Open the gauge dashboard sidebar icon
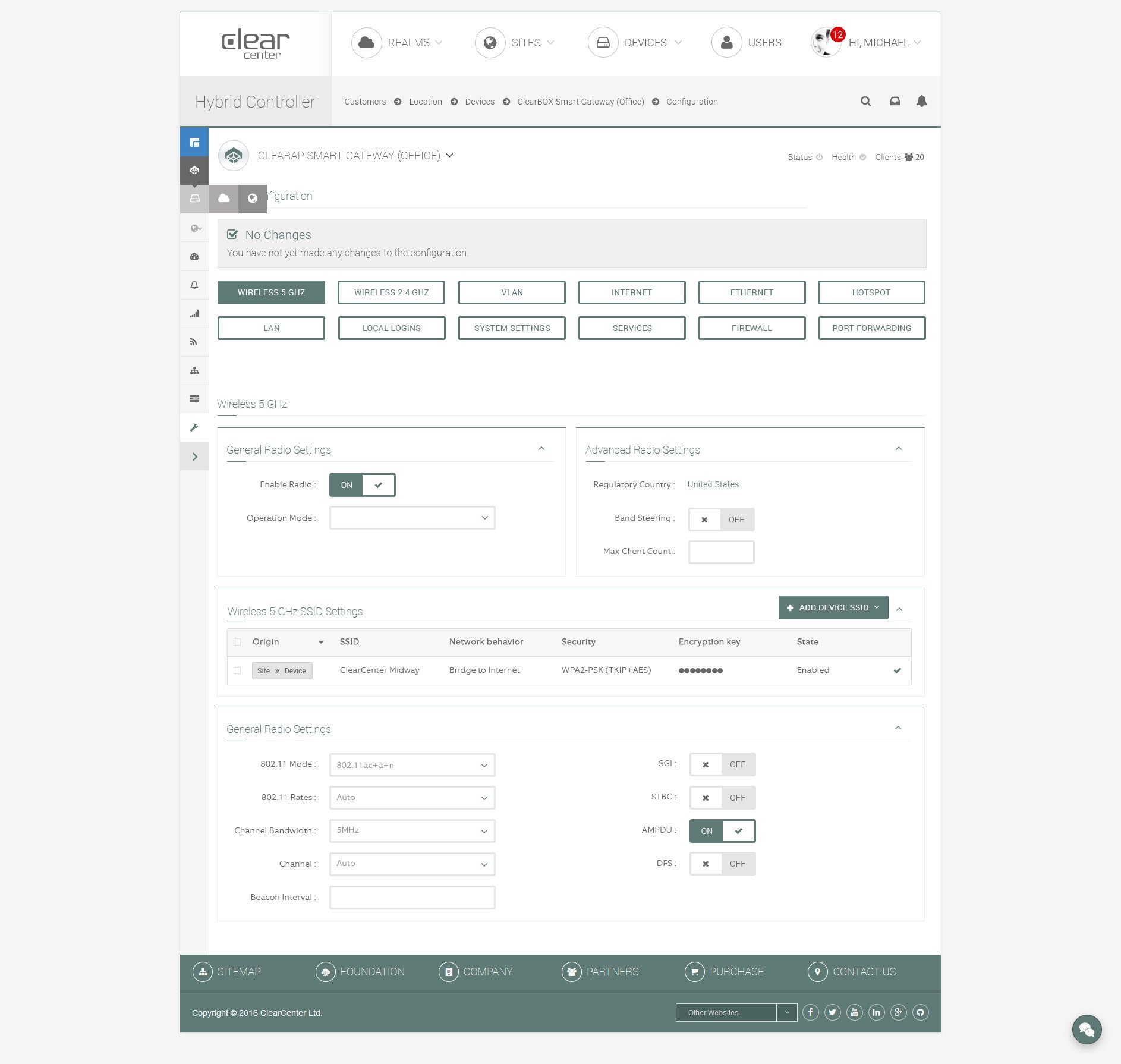 (194, 257)
